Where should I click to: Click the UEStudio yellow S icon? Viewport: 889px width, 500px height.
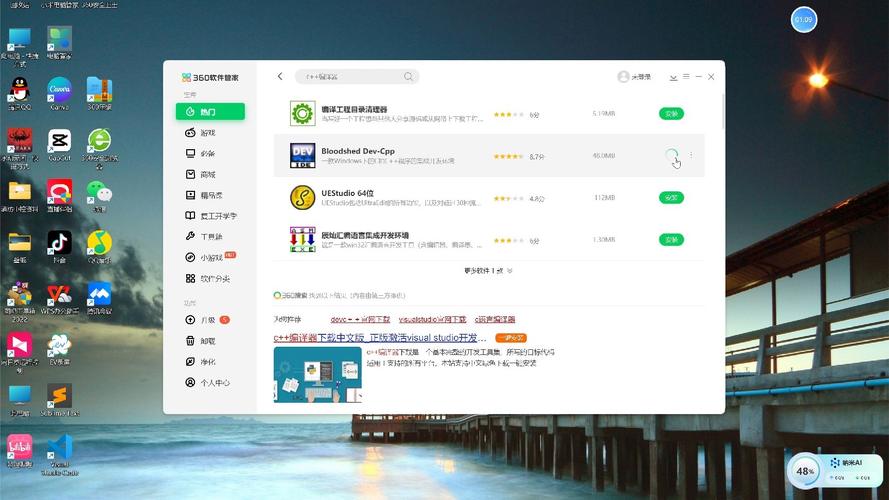click(x=302, y=198)
